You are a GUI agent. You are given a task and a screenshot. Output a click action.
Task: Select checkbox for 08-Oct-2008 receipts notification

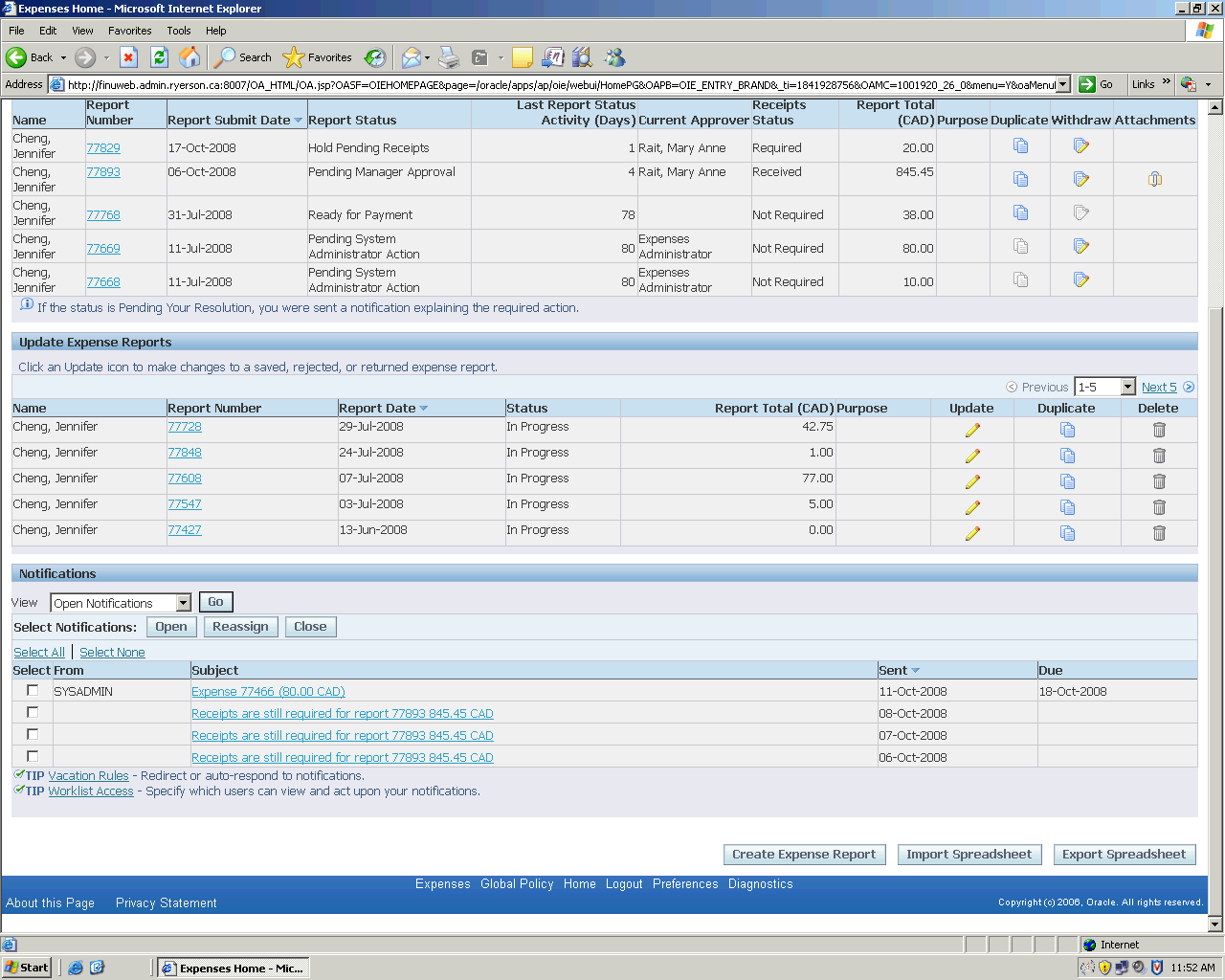[x=33, y=712]
